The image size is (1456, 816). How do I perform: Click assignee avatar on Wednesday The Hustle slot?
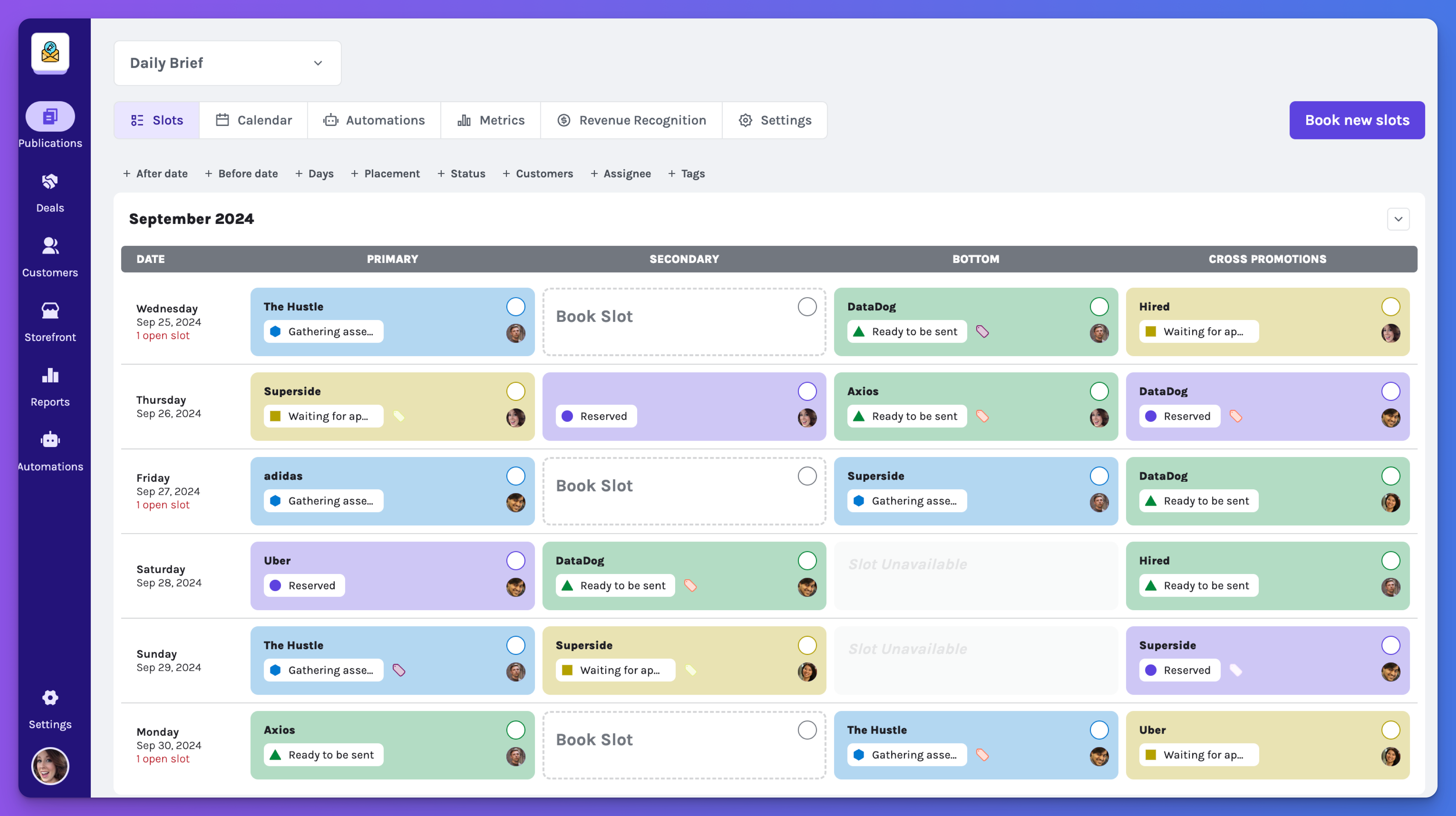[x=515, y=333]
